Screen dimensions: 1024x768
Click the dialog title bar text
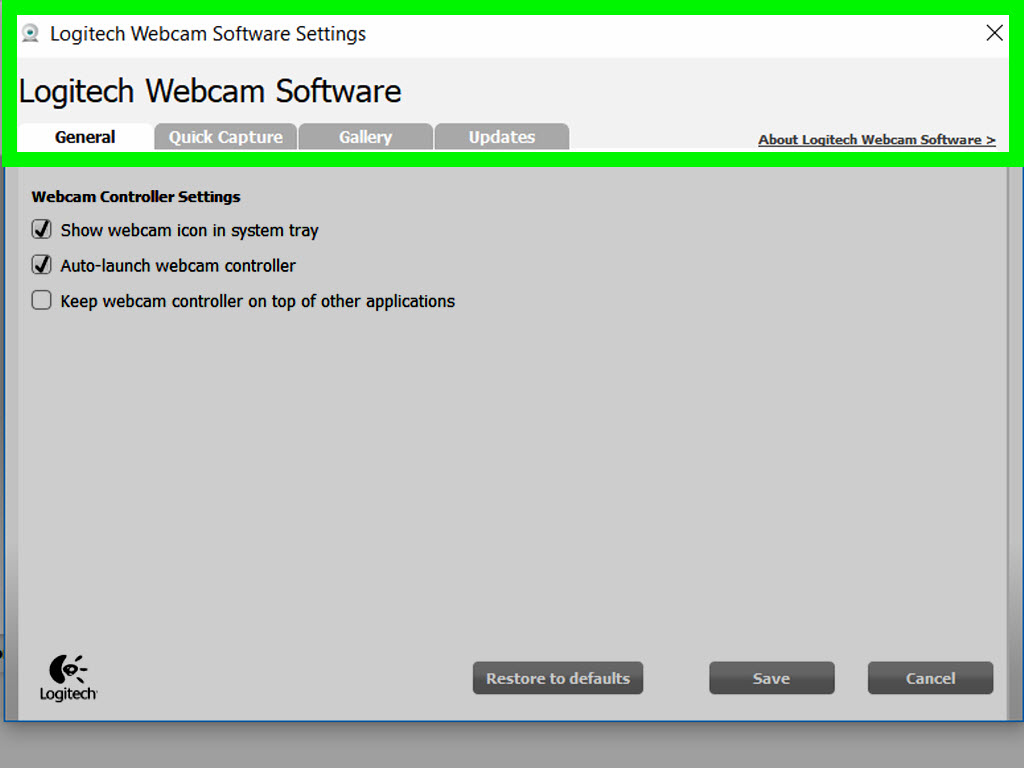click(208, 33)
